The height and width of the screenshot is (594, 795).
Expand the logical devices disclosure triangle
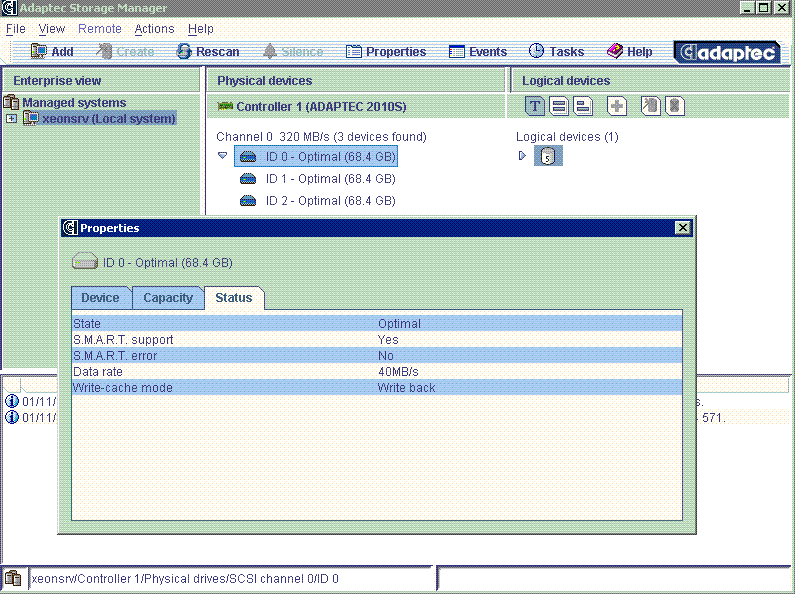(x=522, y=156)
